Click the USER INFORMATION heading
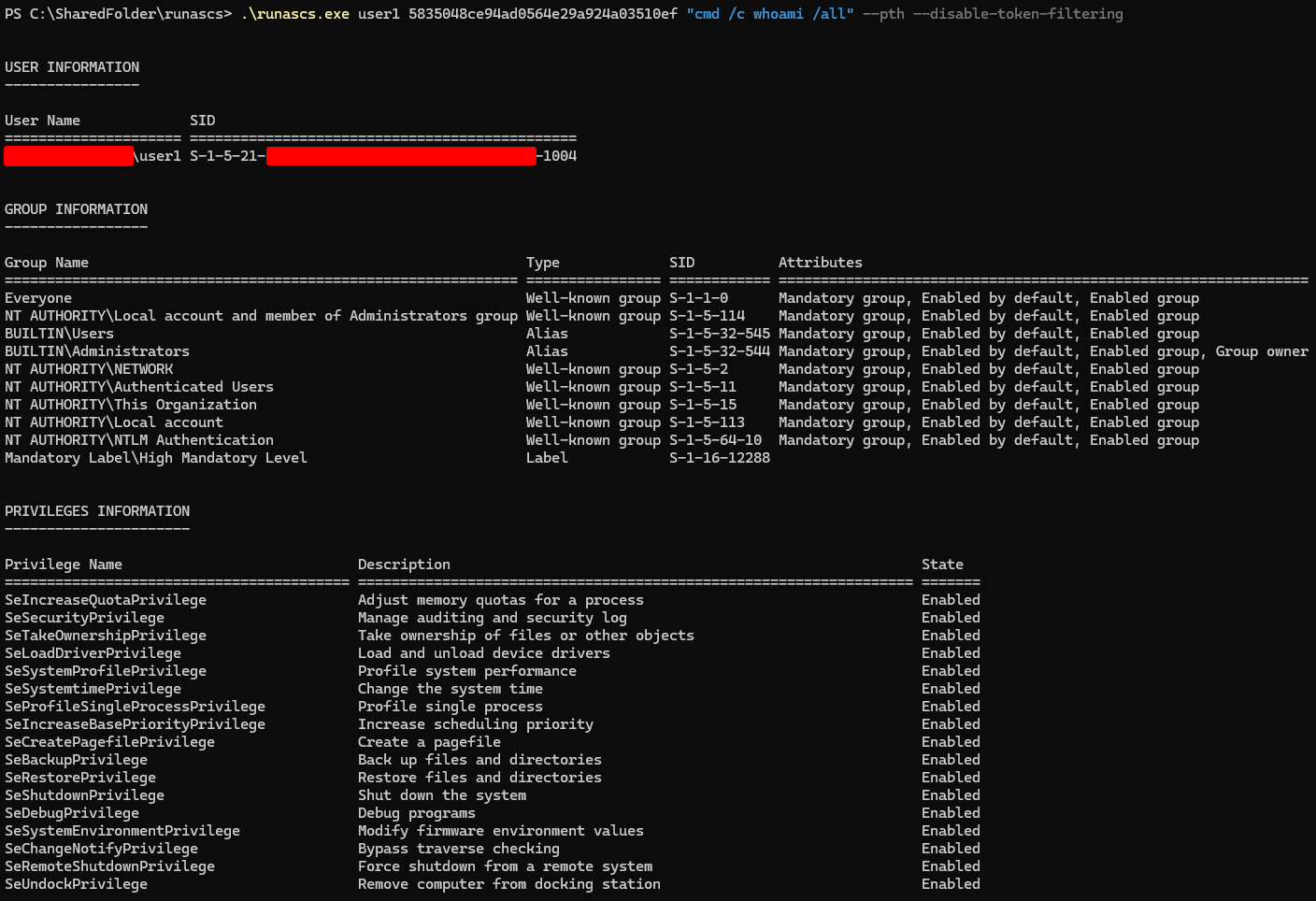 pos(72,67)
